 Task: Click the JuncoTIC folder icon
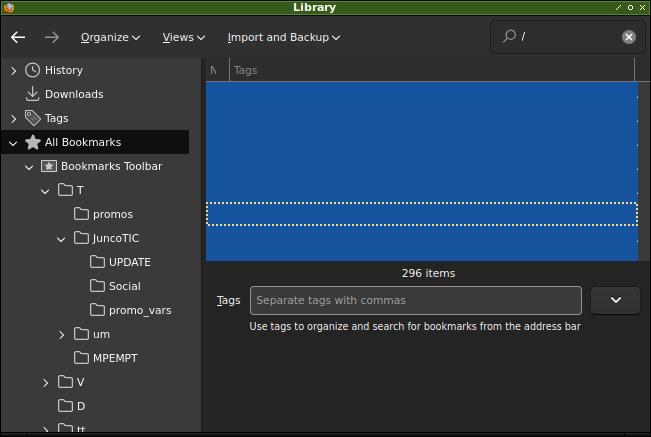(x=81, y=238)
